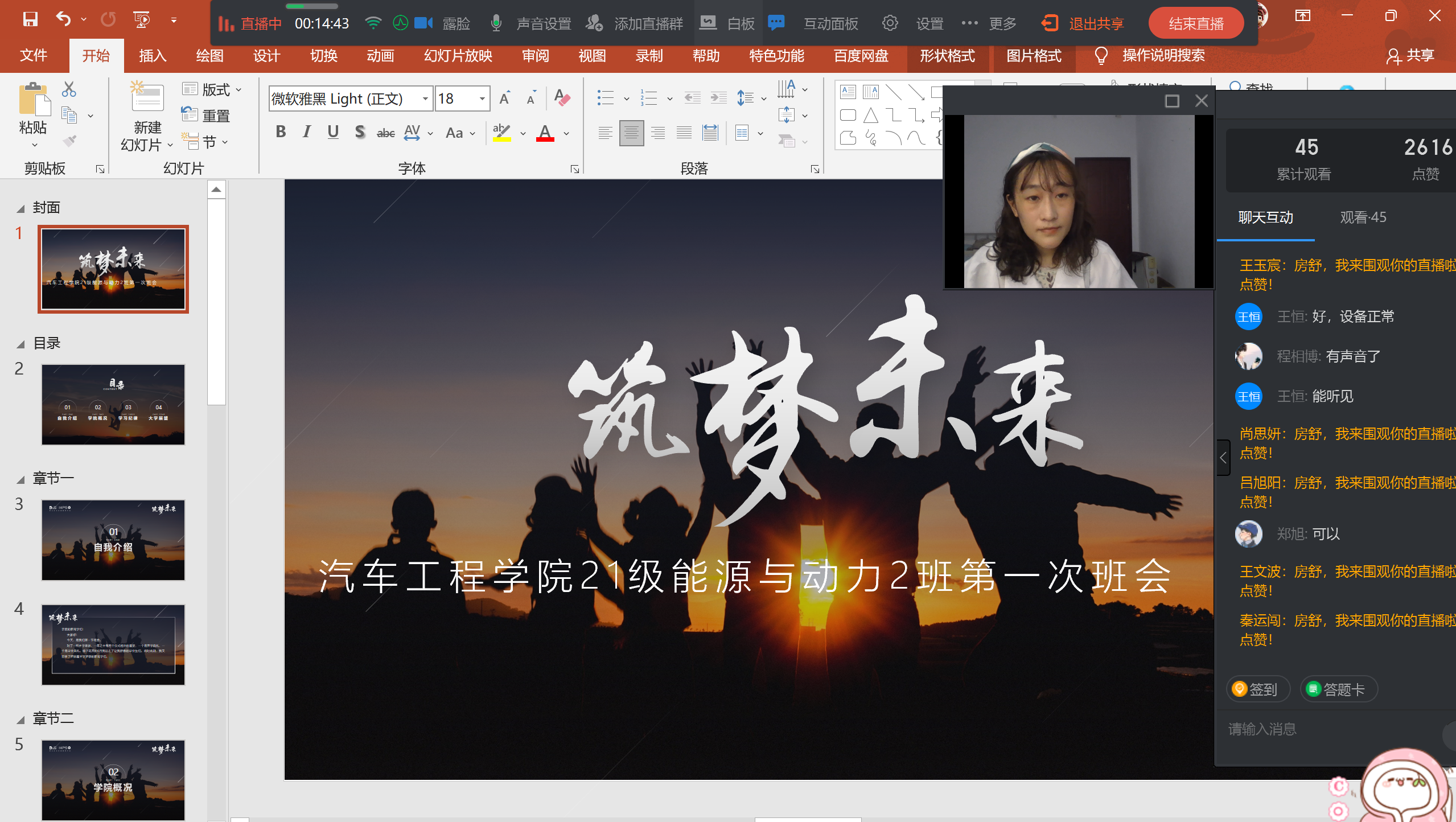Click the text shadow S icon

(359, 133)
